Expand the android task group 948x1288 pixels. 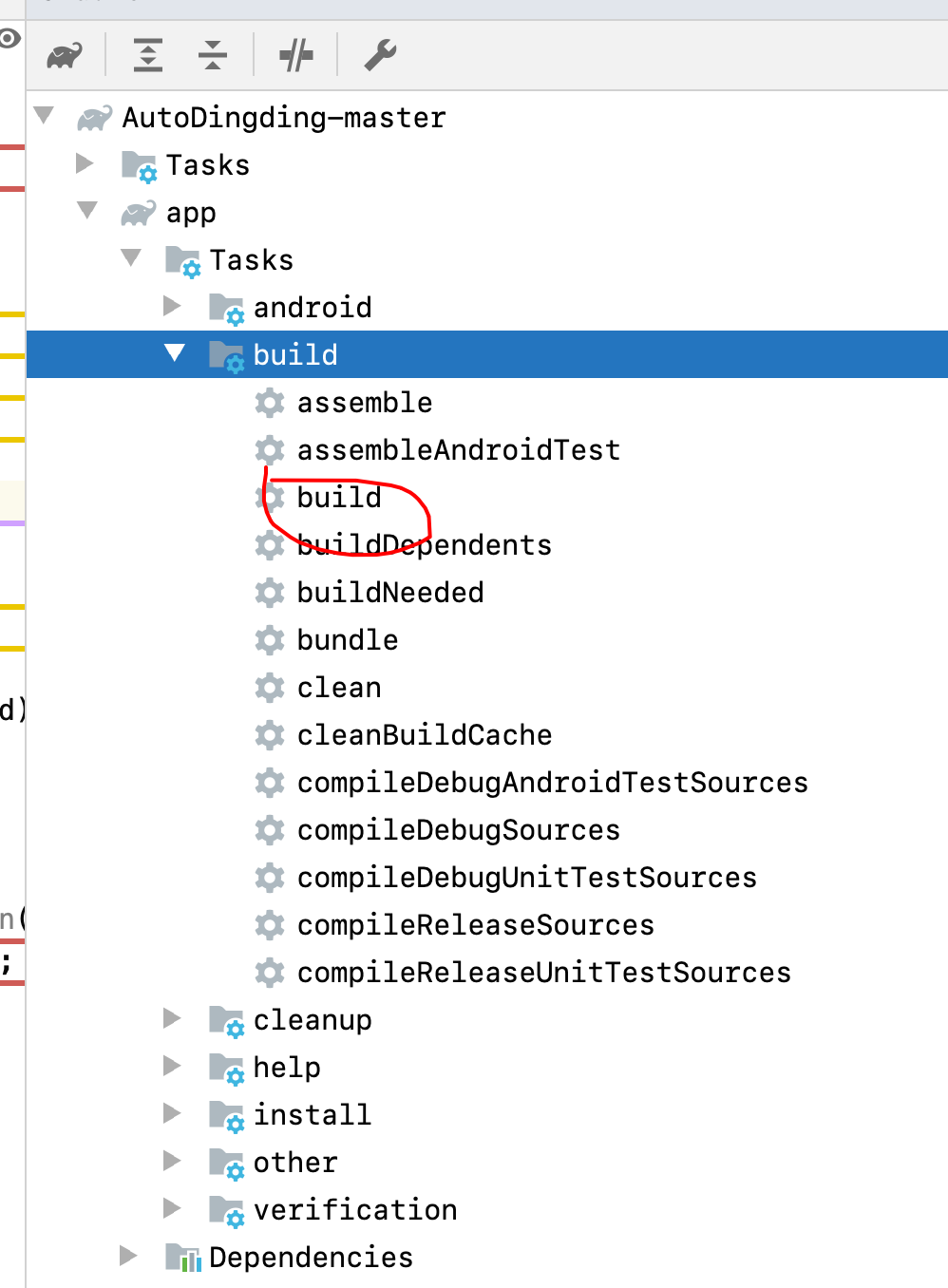(172, 306)
